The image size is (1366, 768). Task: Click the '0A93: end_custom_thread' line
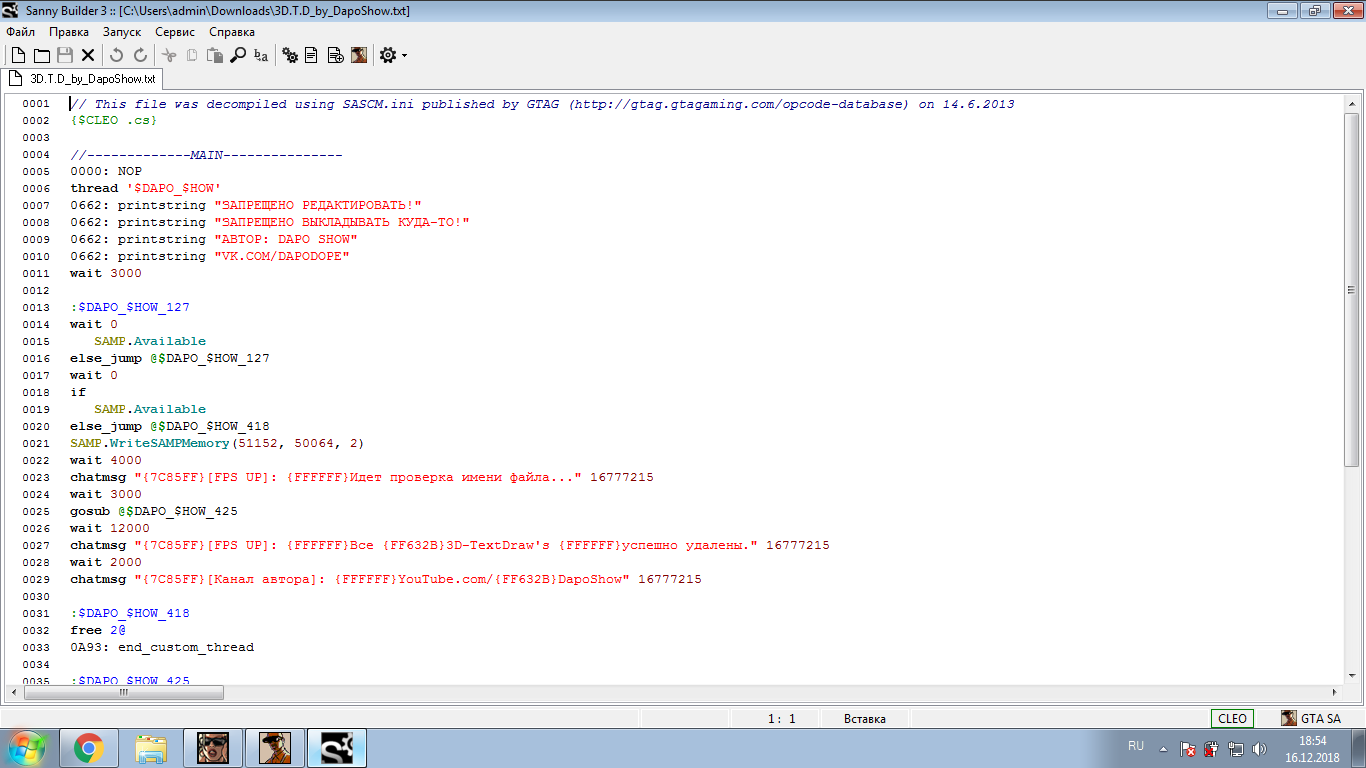pos(162,647)
